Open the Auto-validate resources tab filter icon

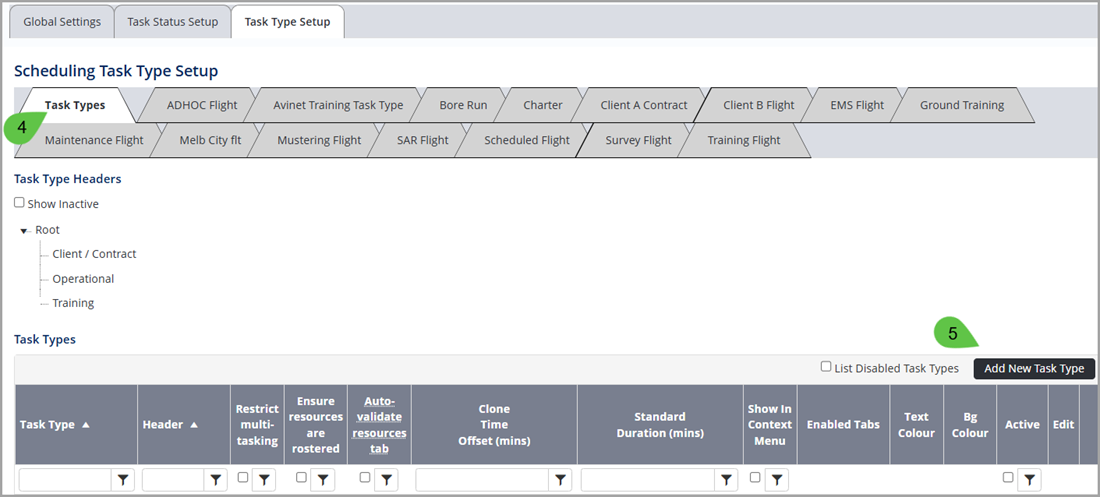(x=386, y=481)
